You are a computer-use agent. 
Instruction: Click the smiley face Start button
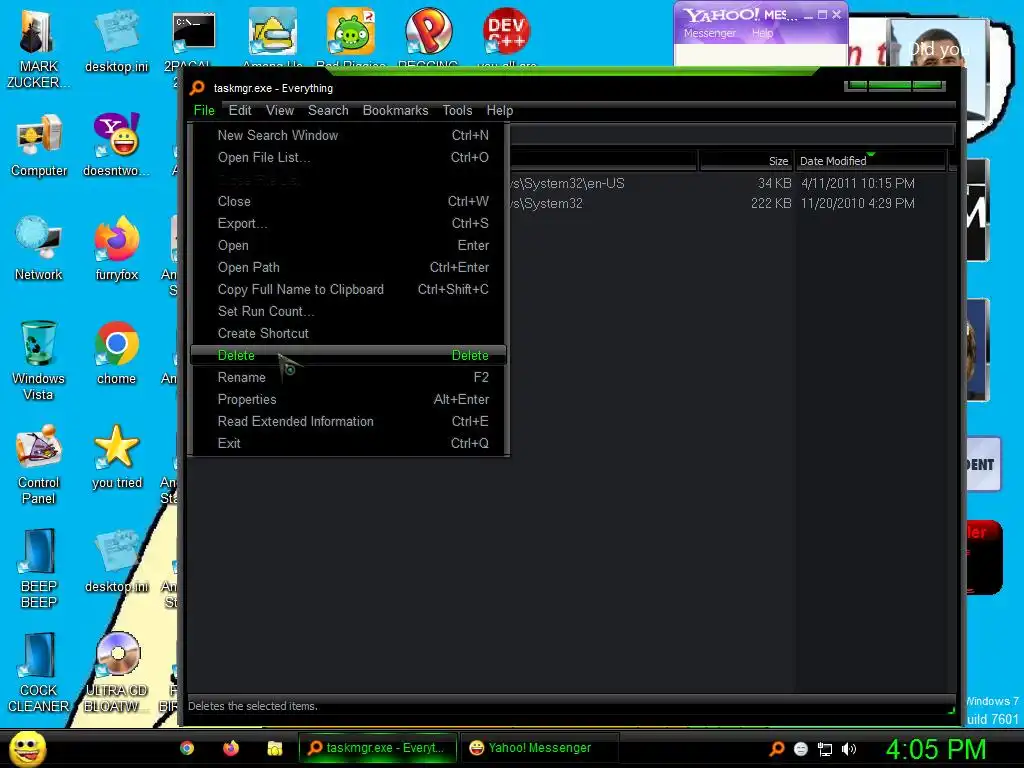coord(27,748)
